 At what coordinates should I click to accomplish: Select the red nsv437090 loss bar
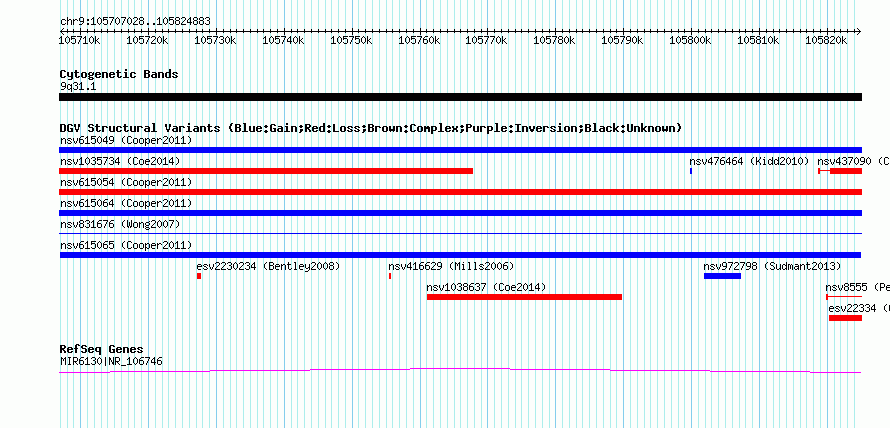pos(840,171)
